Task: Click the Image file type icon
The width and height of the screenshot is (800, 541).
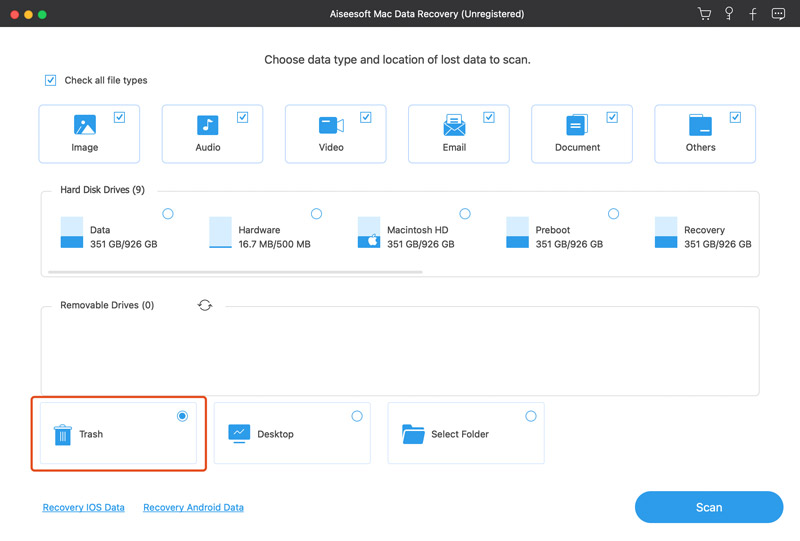Action: 85,125
